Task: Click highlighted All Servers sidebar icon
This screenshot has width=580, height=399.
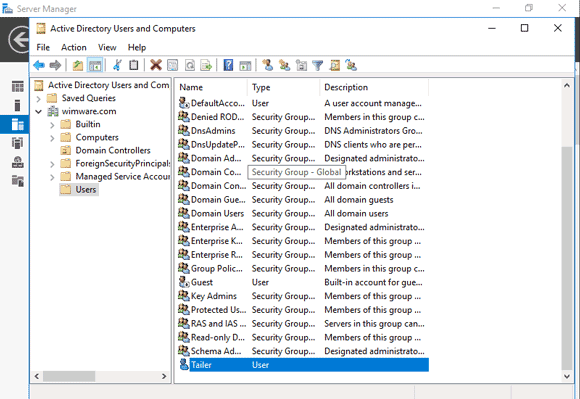Action: pyautogui.click(x=17, y=124)
